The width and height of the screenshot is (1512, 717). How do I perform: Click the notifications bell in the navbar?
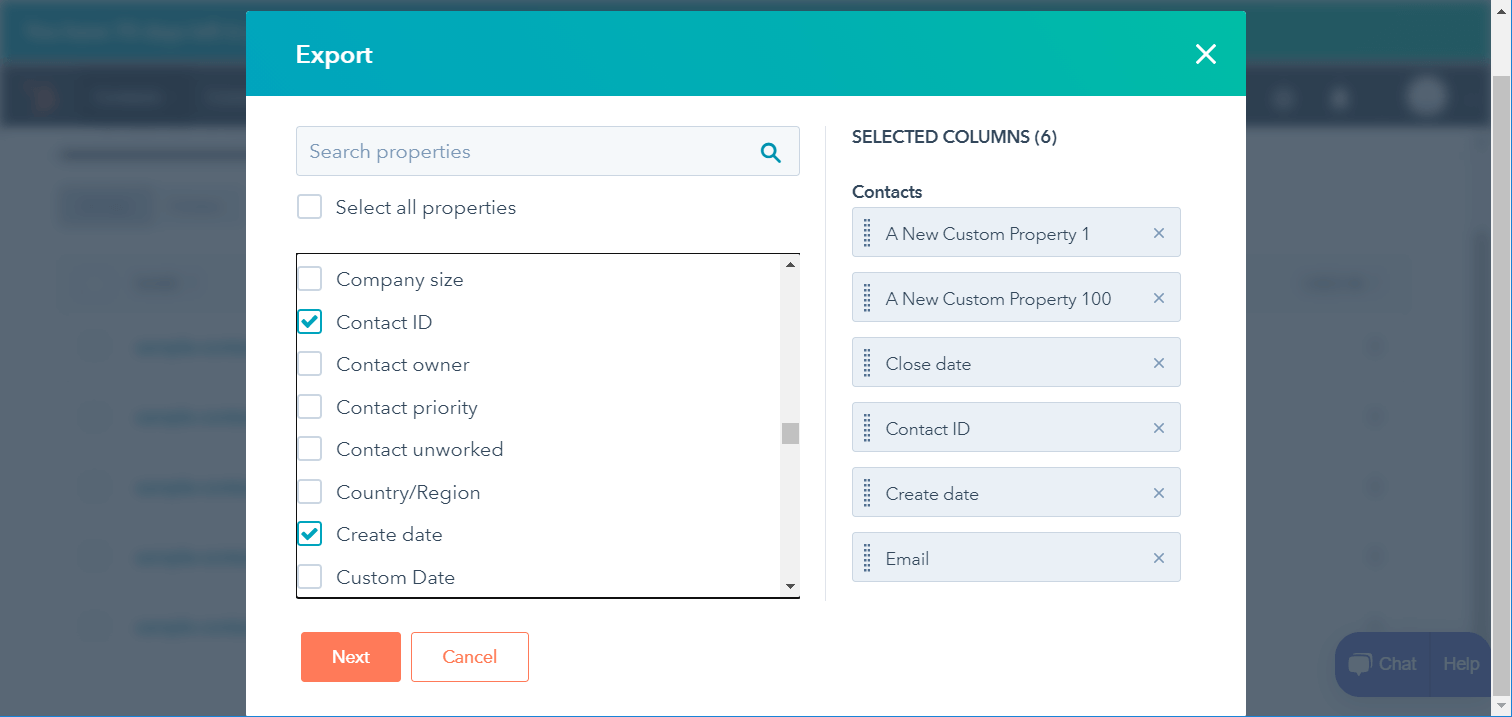(x=1339, y=97)
